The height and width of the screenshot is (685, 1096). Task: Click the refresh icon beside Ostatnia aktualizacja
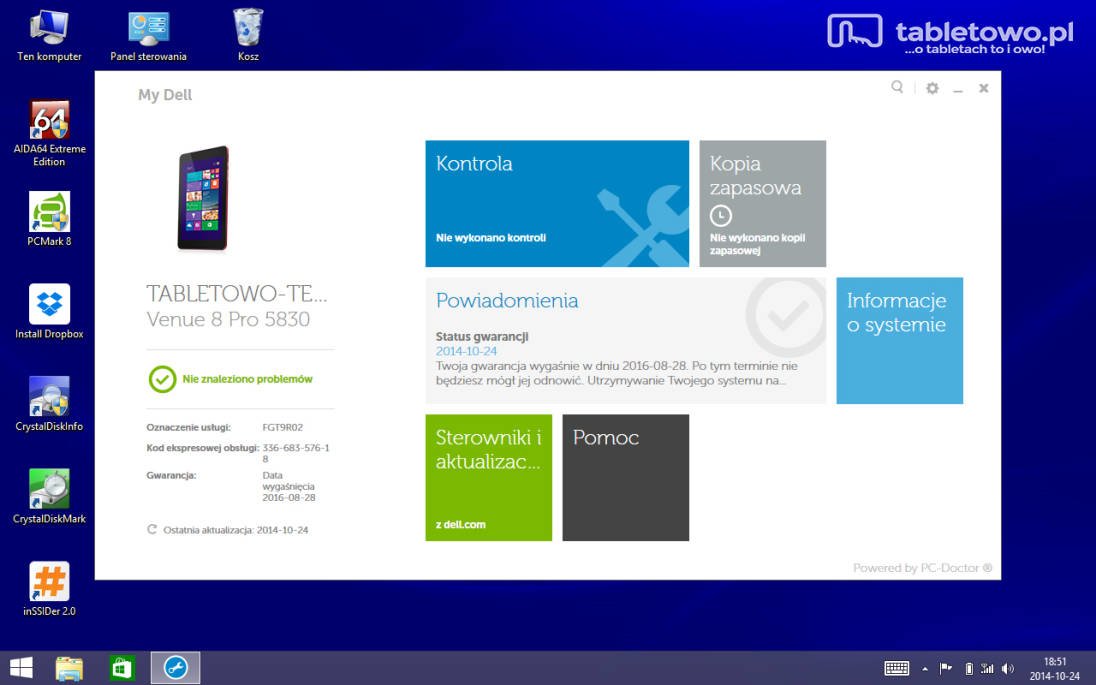(x=152, y=529)
